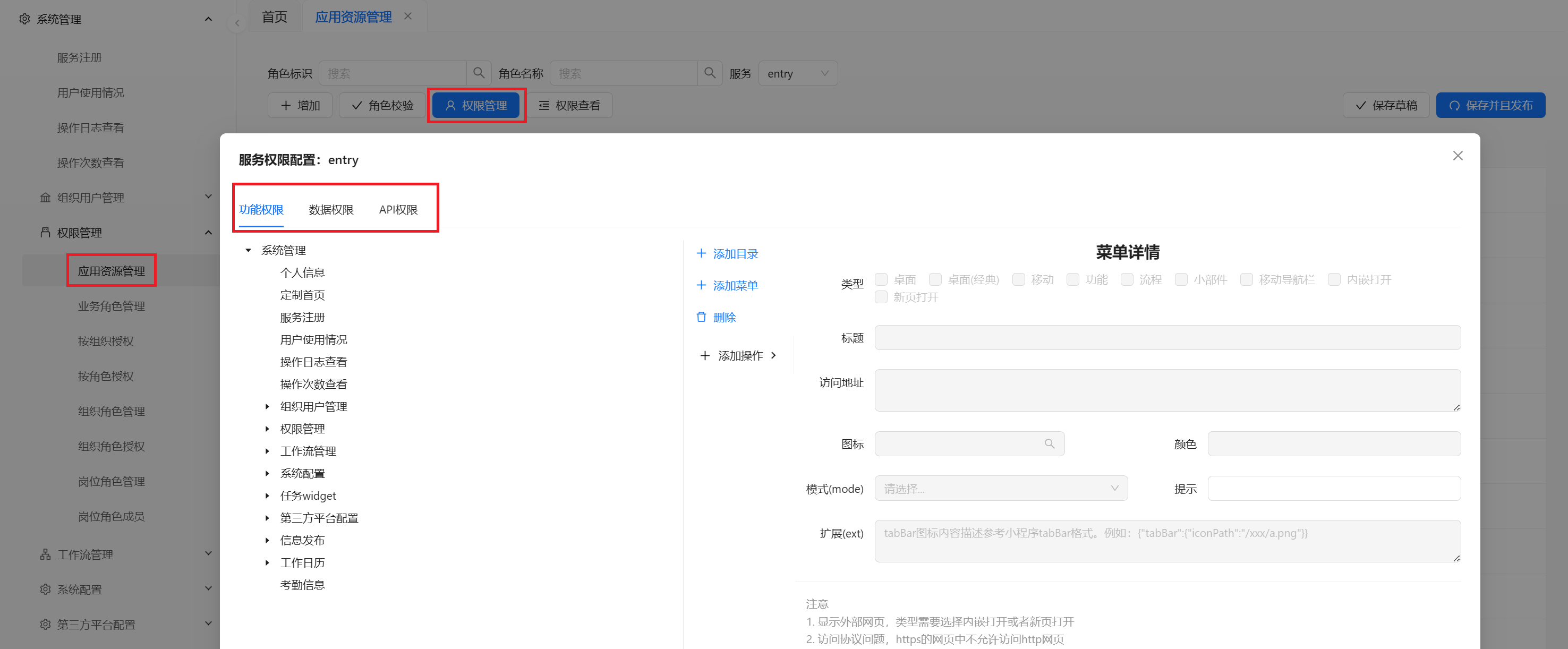Image resolution: width=1568 pixels, height=649 pixels.
Task: Tick the 小部件 type checkbox
Action: coord(1181,279)
